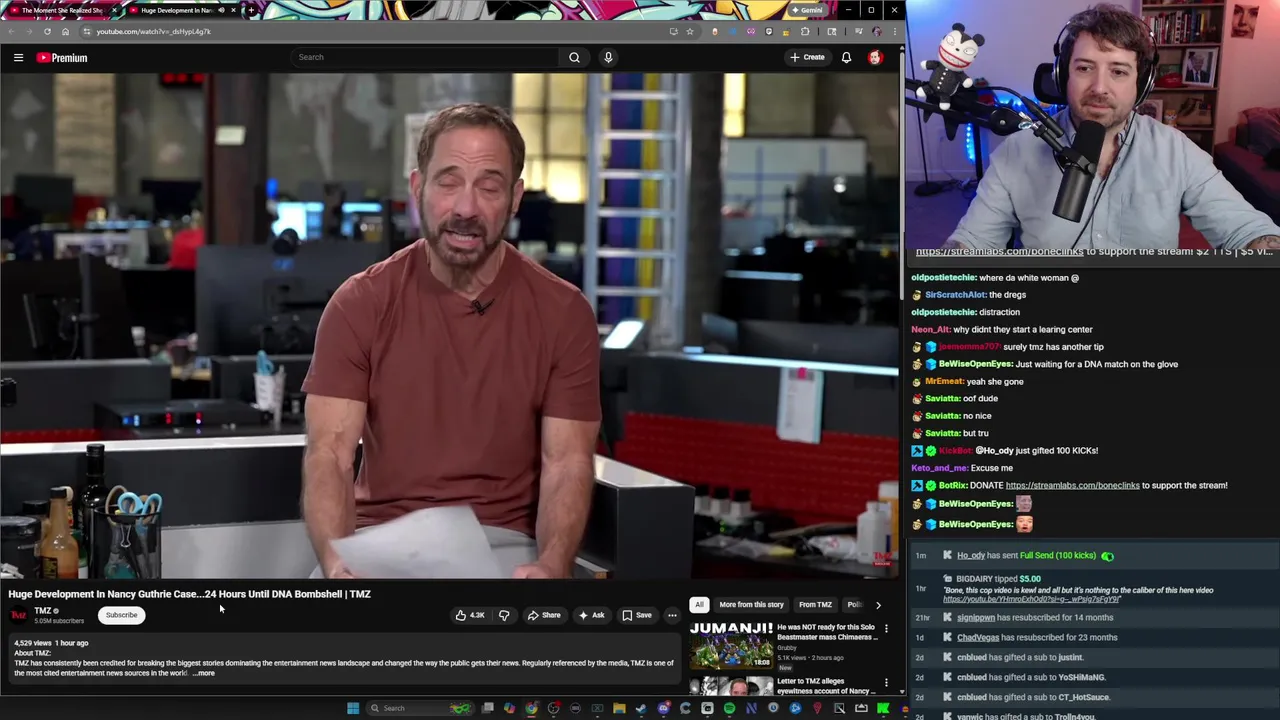Open options for Letter to TMZ video

click(x=886, y=683)
